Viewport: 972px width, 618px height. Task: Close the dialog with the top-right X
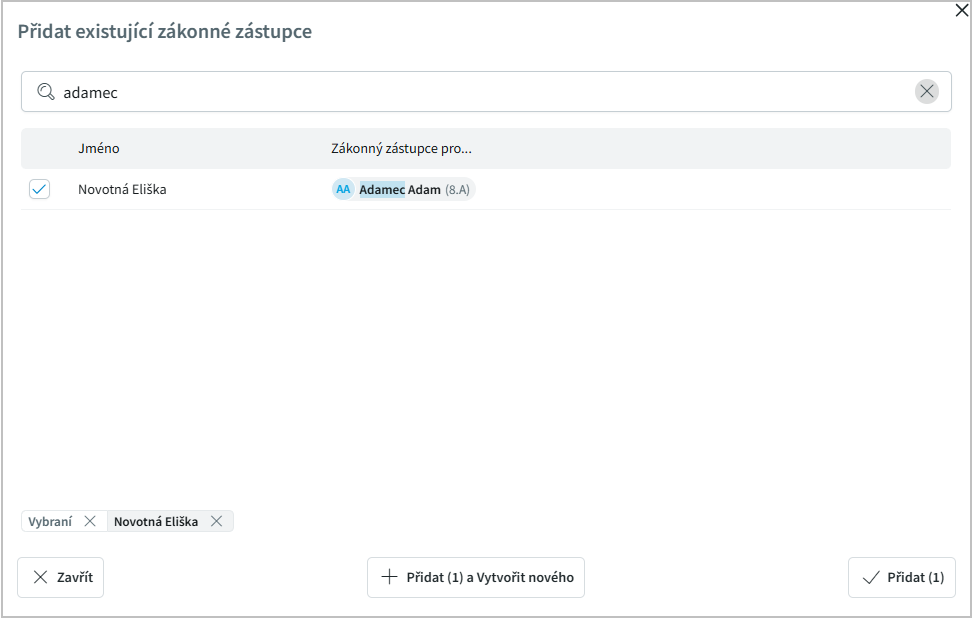(x=962, y=11)
